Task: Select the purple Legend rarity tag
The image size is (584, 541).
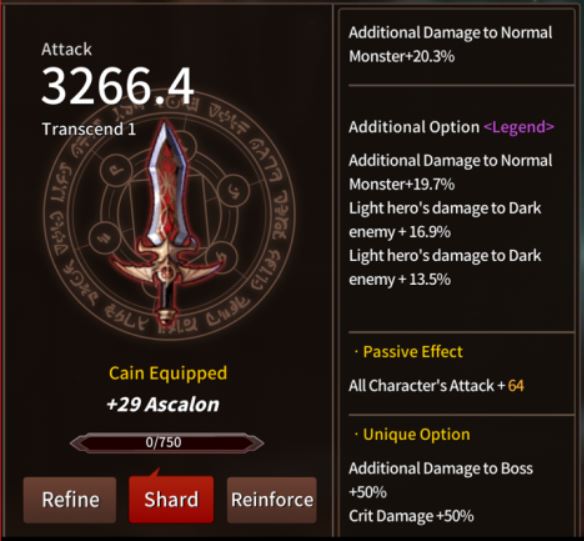Action: point(519,127)
